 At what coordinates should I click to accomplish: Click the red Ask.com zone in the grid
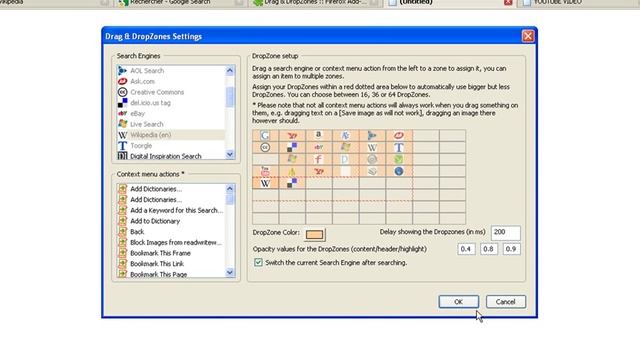coord(399,136)
